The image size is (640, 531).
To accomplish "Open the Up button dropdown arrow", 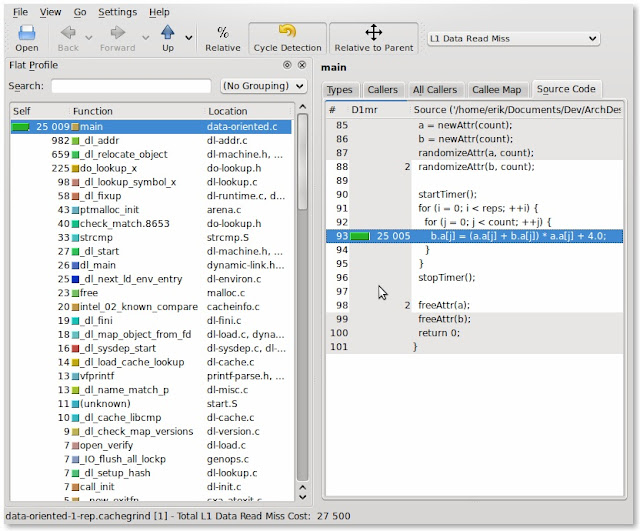I will pyautogui.click(x=189, y=38).
